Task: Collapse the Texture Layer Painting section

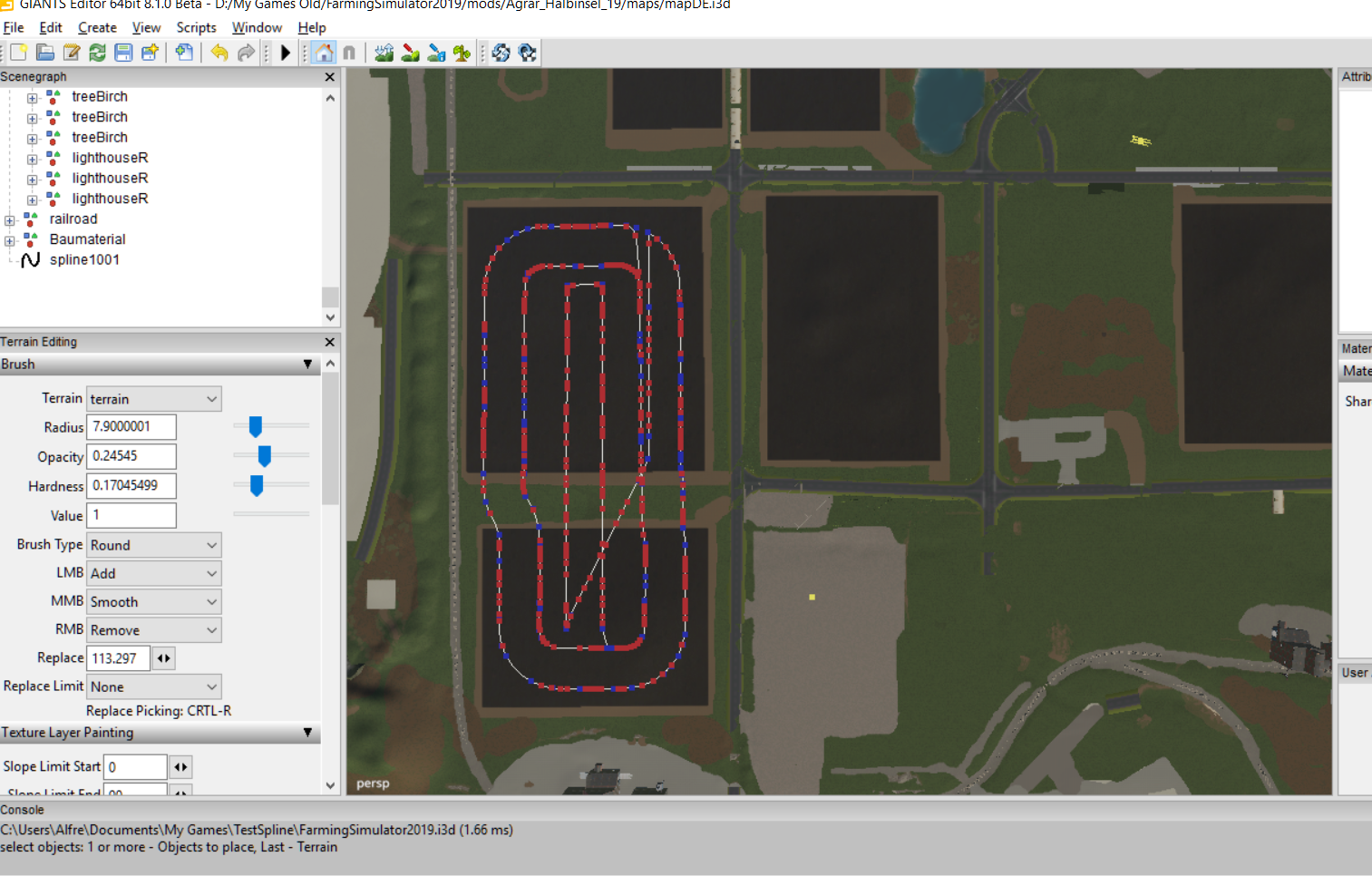Action: (x=307, y=733)
